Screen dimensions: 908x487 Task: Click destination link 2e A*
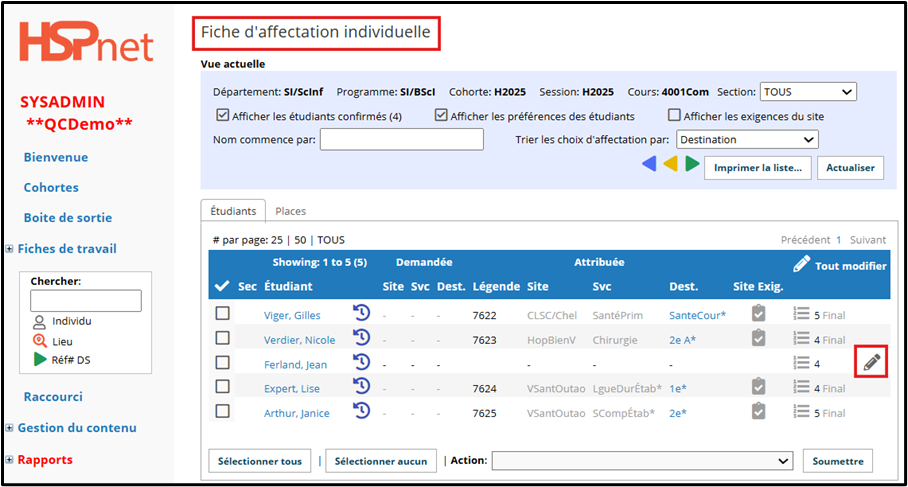pos(683,340)
